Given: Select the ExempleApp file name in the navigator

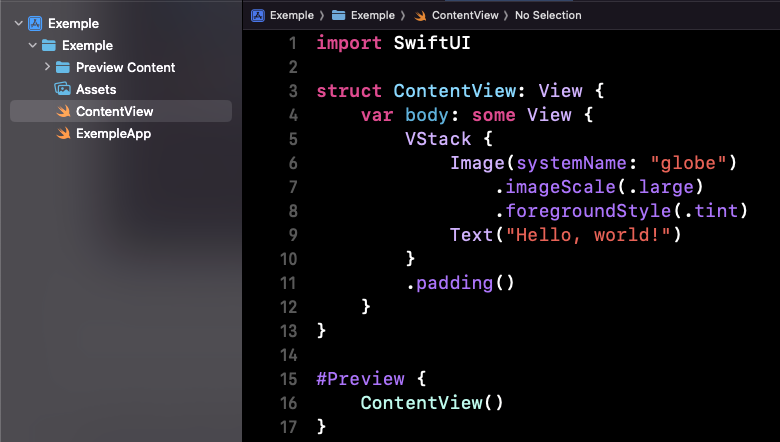Looking at the screenshot, I should 113,133.
